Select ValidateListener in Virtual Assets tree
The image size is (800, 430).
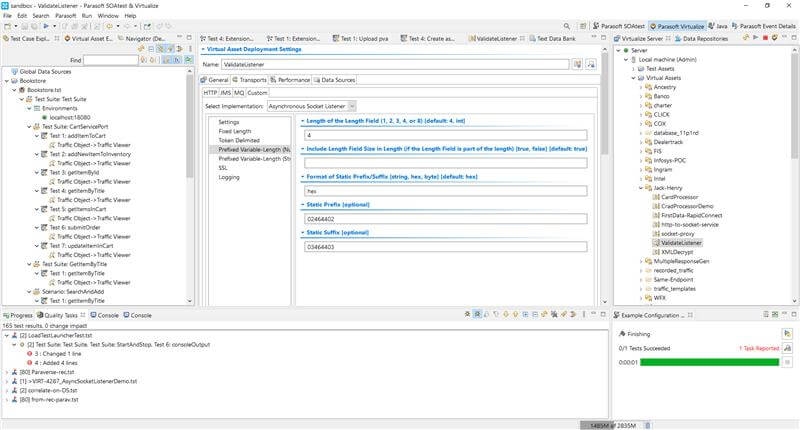pos(681,242)
